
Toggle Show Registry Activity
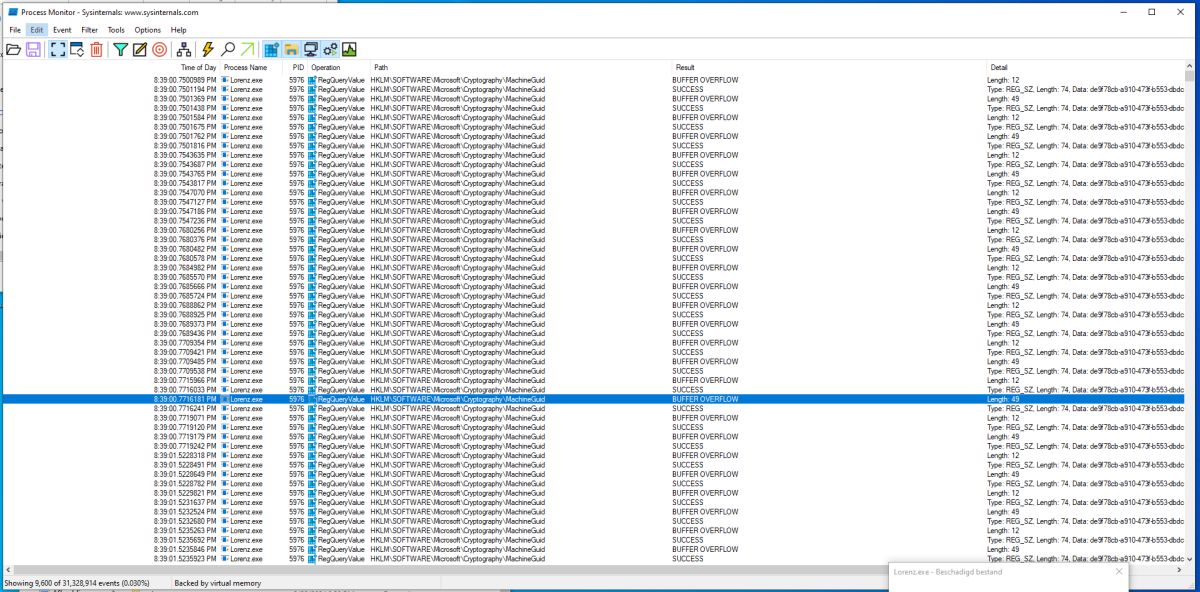click(x=271, y=49)
